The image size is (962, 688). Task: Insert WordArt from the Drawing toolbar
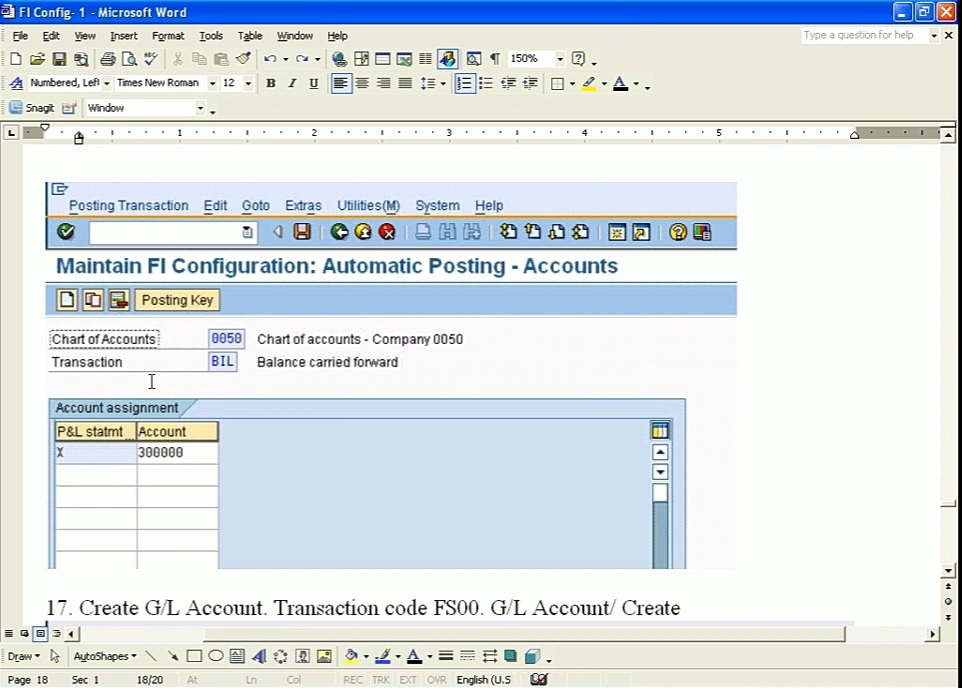tap(259, 656)
